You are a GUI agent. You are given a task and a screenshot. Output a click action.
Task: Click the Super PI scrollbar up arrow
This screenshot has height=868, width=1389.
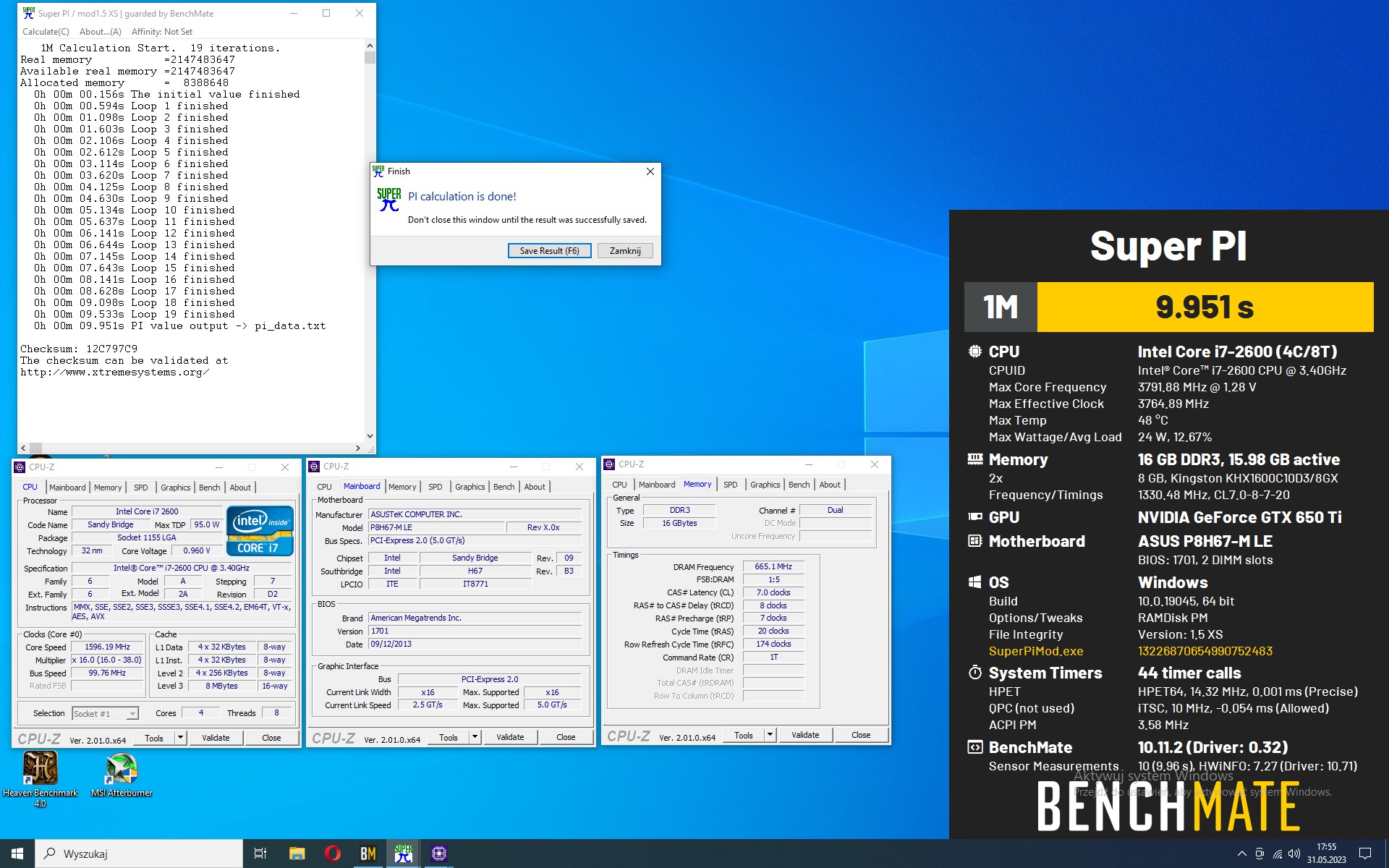[x=370, y=45]
